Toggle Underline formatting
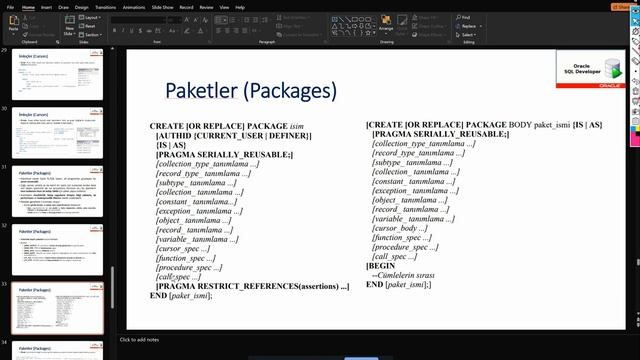The height and width of the screenshot is (360, 640). pyautogui.click(x=131, y=31)
